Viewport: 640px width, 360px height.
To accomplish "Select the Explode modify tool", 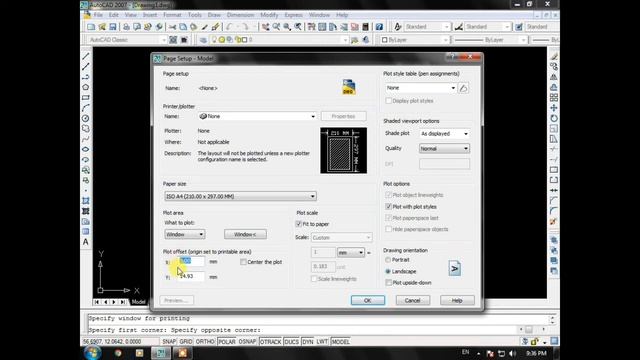I will [554, 222].
